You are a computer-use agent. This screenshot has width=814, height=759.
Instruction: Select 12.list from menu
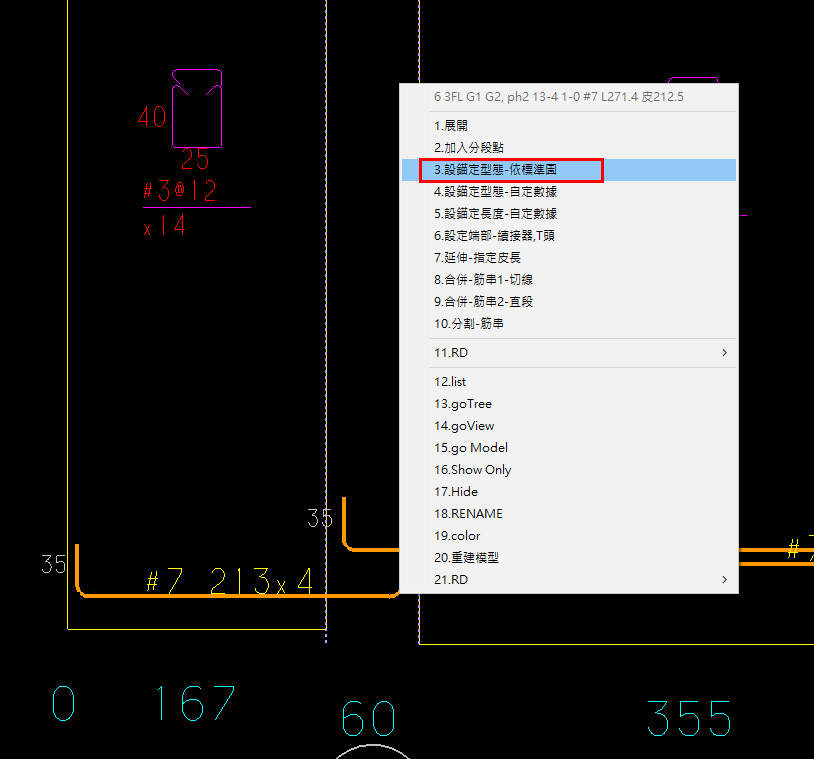coord(568,382)
